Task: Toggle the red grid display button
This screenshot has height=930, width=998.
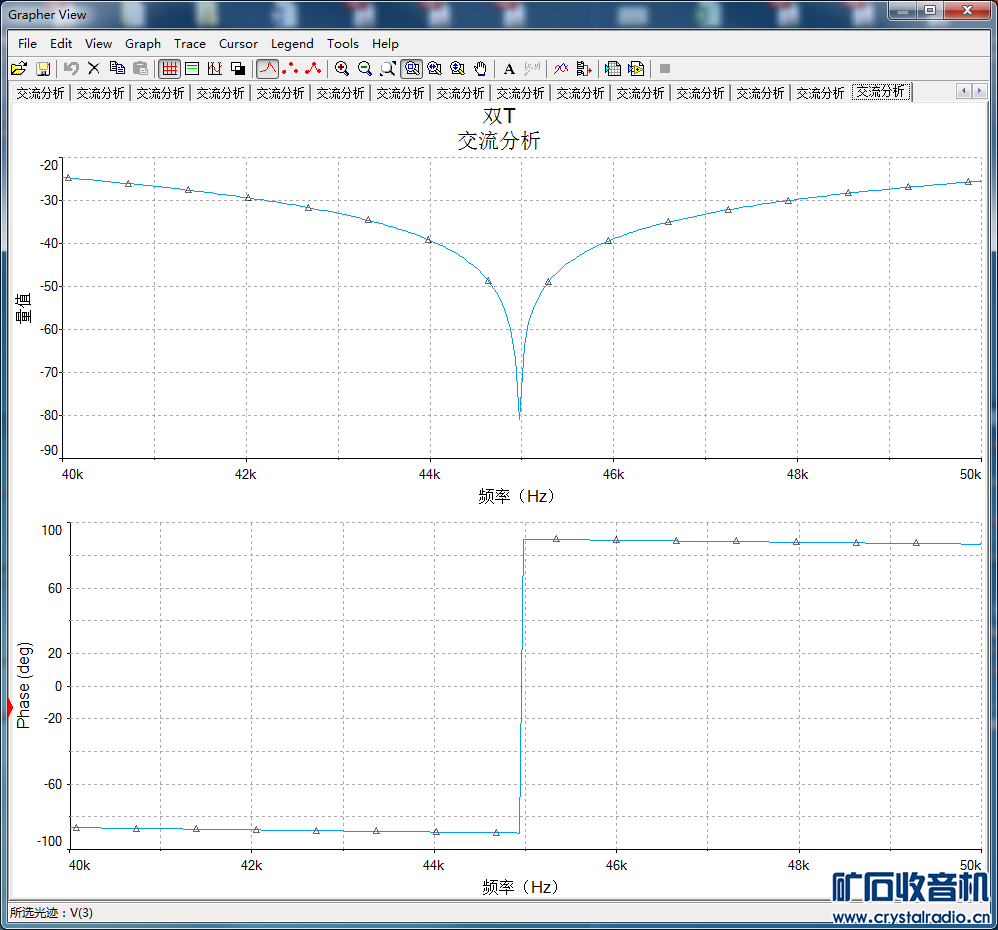Action: click(x=169, y=69)
